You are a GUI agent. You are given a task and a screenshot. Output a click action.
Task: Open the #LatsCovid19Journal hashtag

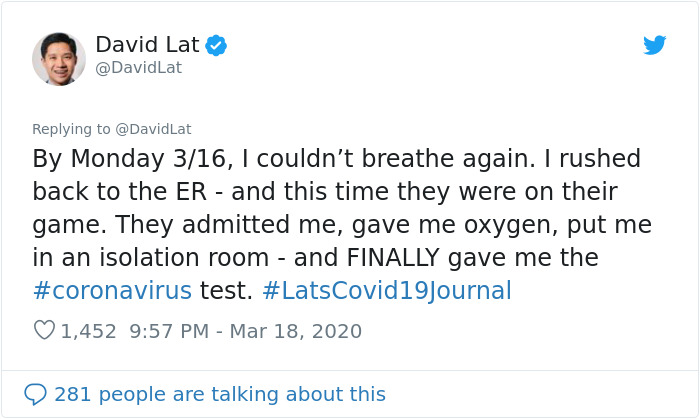coord(386,291)
